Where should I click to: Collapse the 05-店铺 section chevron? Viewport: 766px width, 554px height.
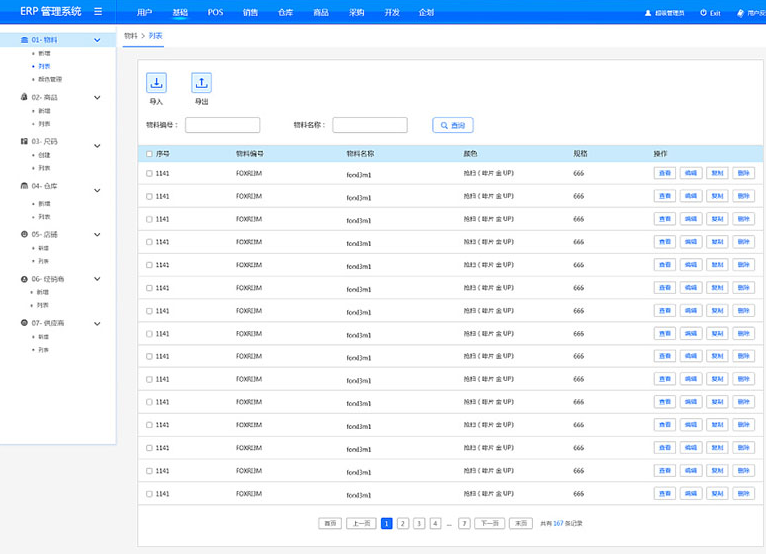point(97,234)
